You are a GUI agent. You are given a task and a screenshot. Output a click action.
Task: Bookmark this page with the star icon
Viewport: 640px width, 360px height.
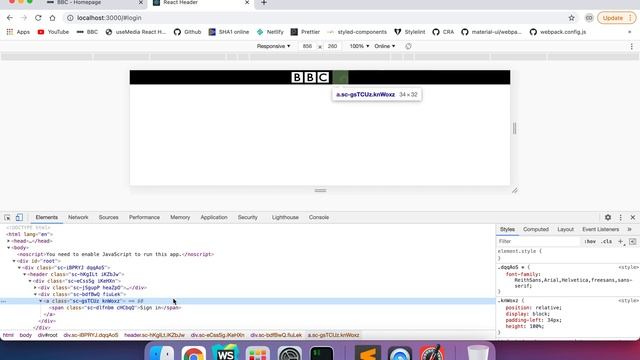pyautogui.click(x=571, y=18)
